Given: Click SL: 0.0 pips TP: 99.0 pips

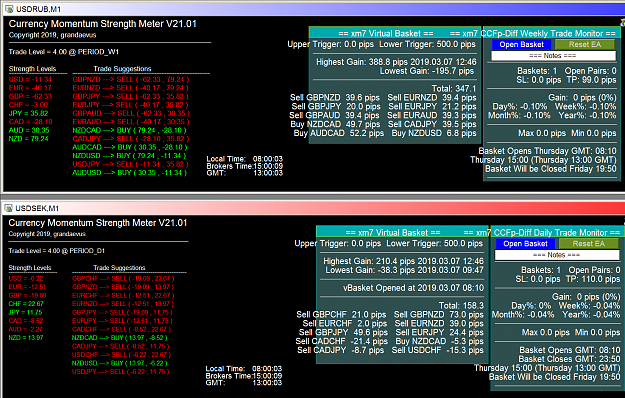Looking at the screenshot, I should (x=566, y=80).
